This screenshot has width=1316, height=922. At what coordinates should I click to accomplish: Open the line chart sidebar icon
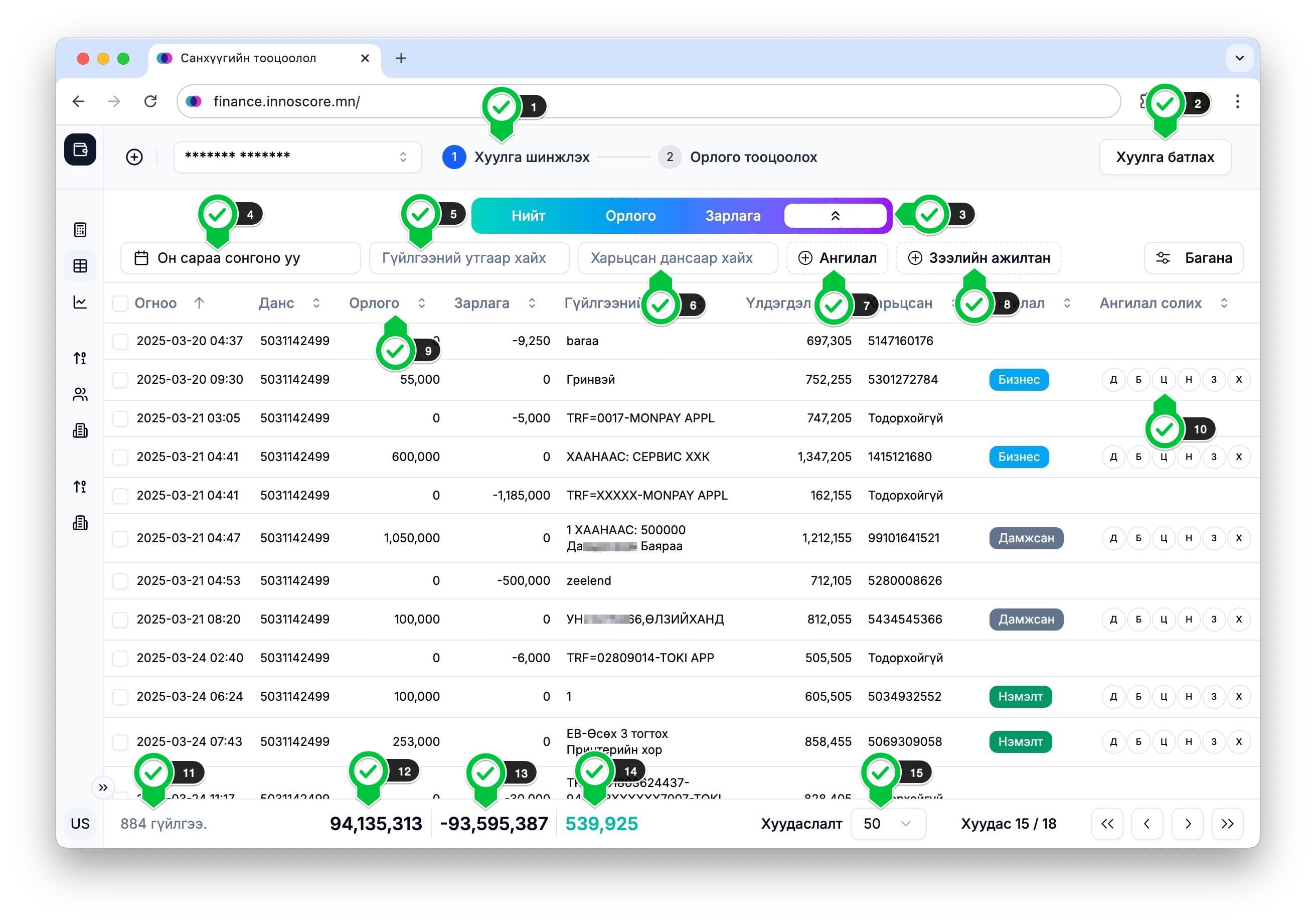pyautogui.click(x=80, y=302)
